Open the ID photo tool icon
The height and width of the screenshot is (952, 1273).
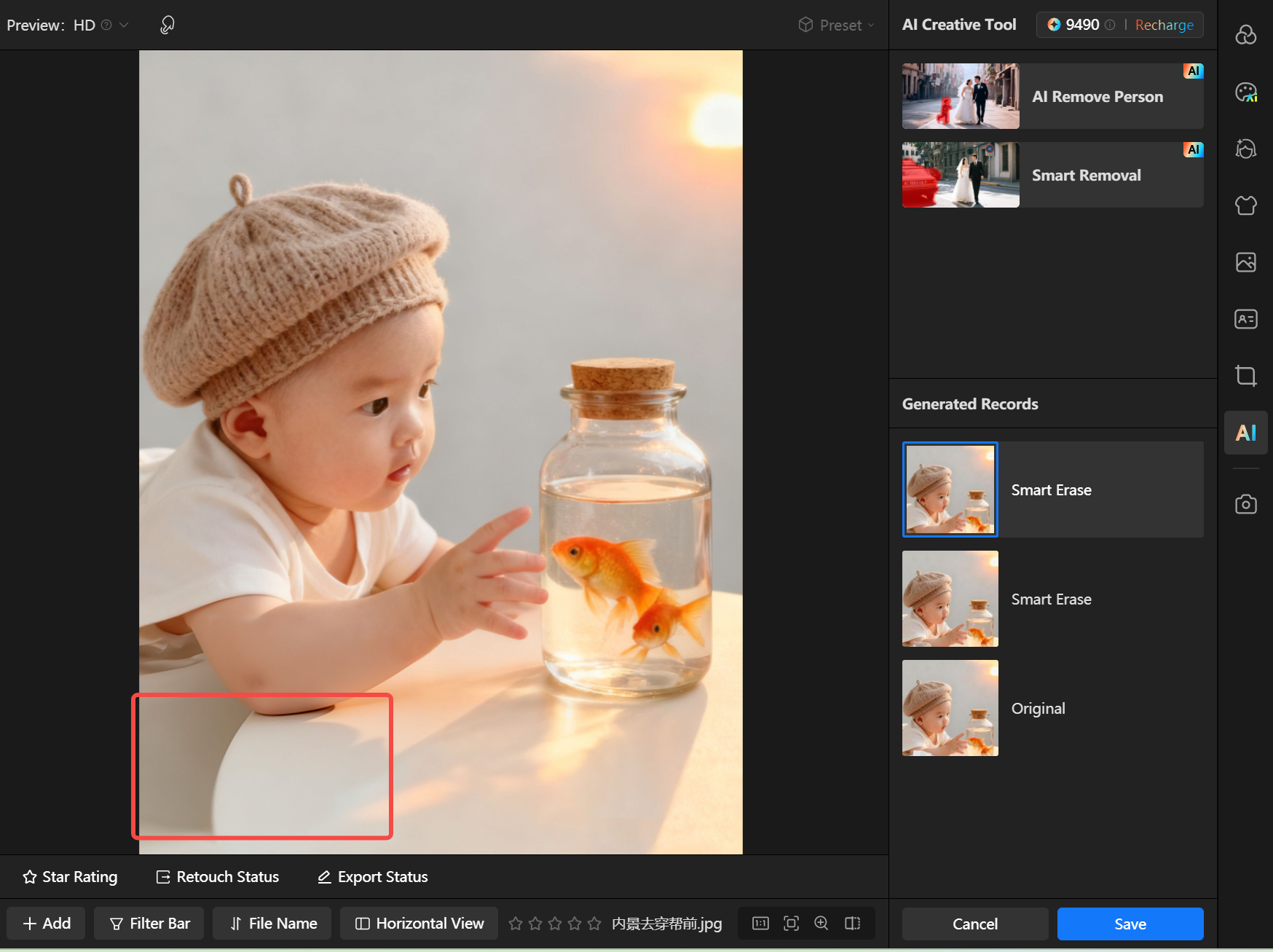1245,319
